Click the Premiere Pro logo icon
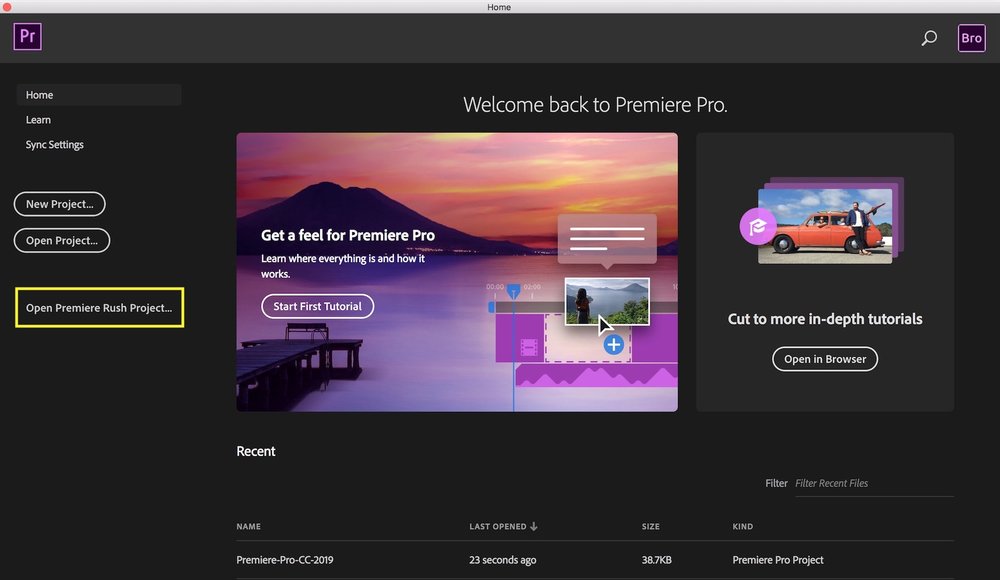Screen dimensions: 1000x580 (27, 36)
